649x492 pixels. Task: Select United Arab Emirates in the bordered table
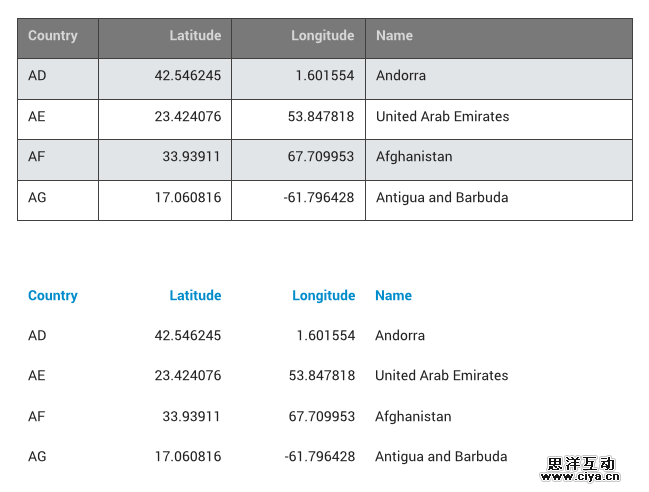pos(442,117)
